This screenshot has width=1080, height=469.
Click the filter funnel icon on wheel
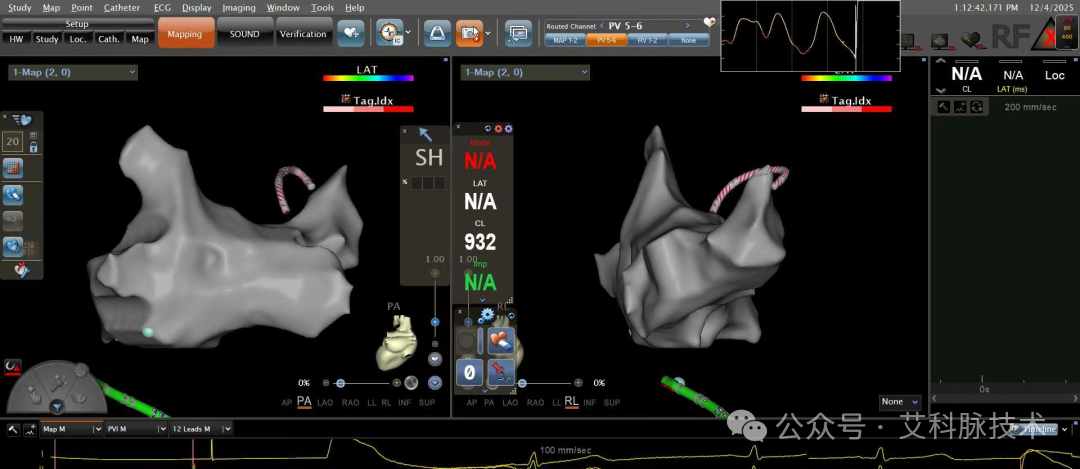coord(57,408)
